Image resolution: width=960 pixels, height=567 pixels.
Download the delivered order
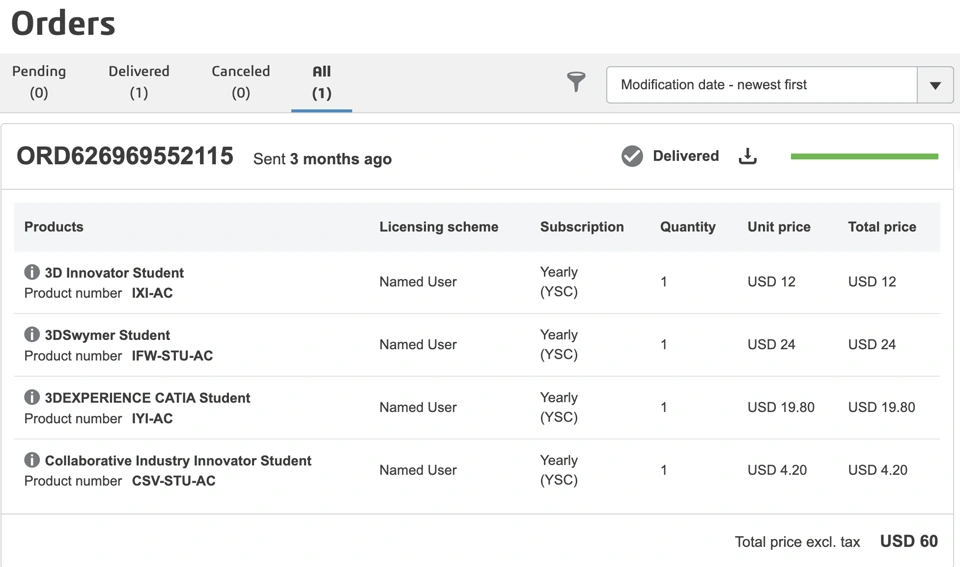pyautogui.click(x=747, y=156)
